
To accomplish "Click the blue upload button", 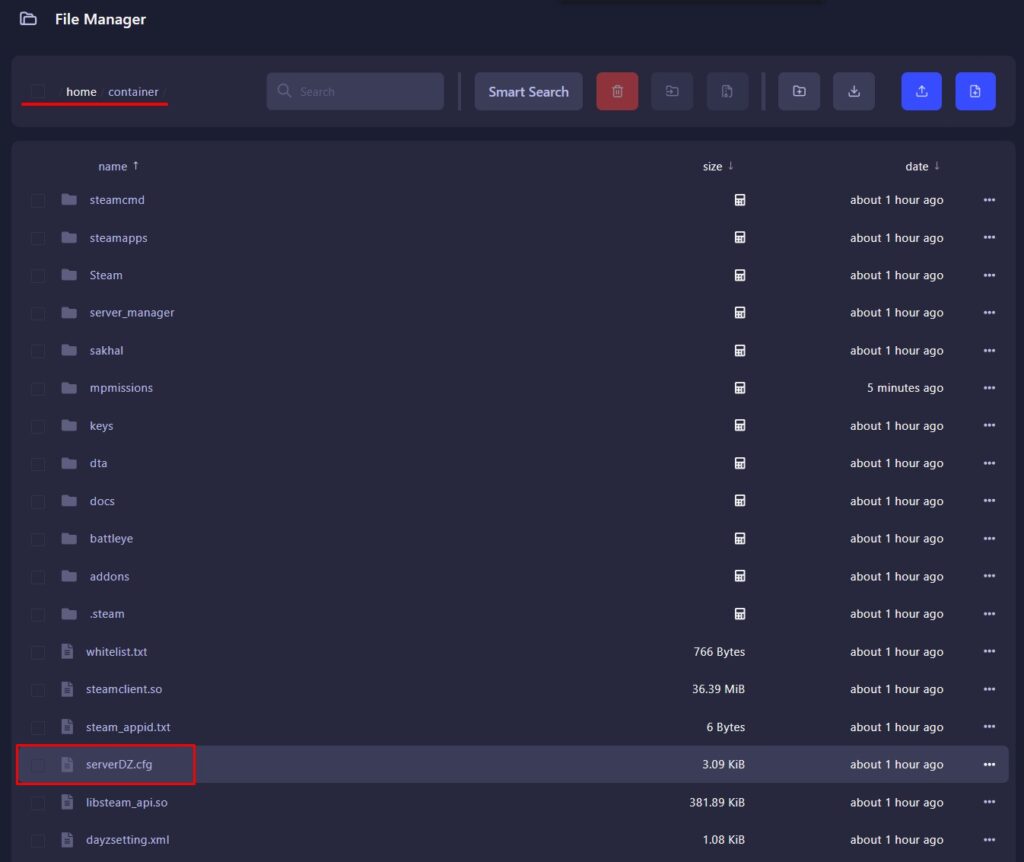I will pyautogui.click(x=921, y=91).
